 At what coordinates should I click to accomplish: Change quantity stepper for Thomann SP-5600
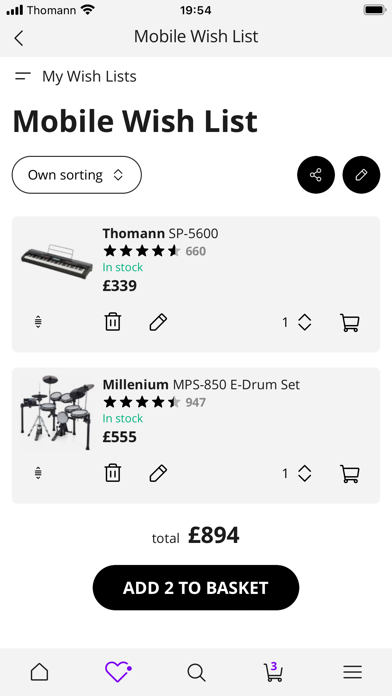(304, 322)
